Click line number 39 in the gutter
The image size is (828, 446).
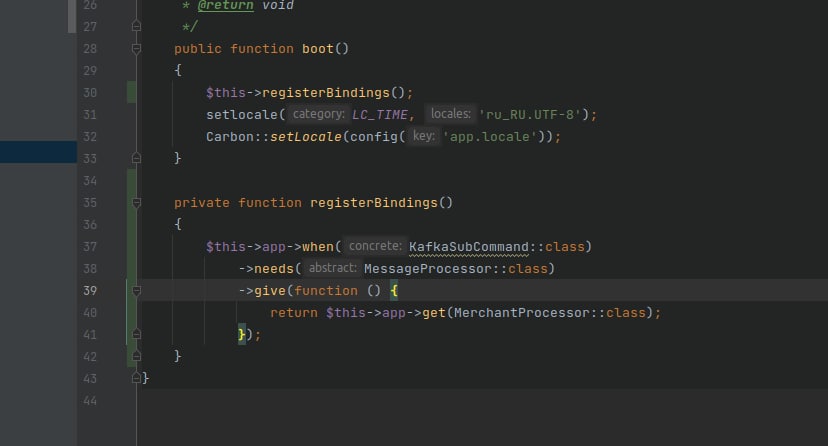coord(90,291)
